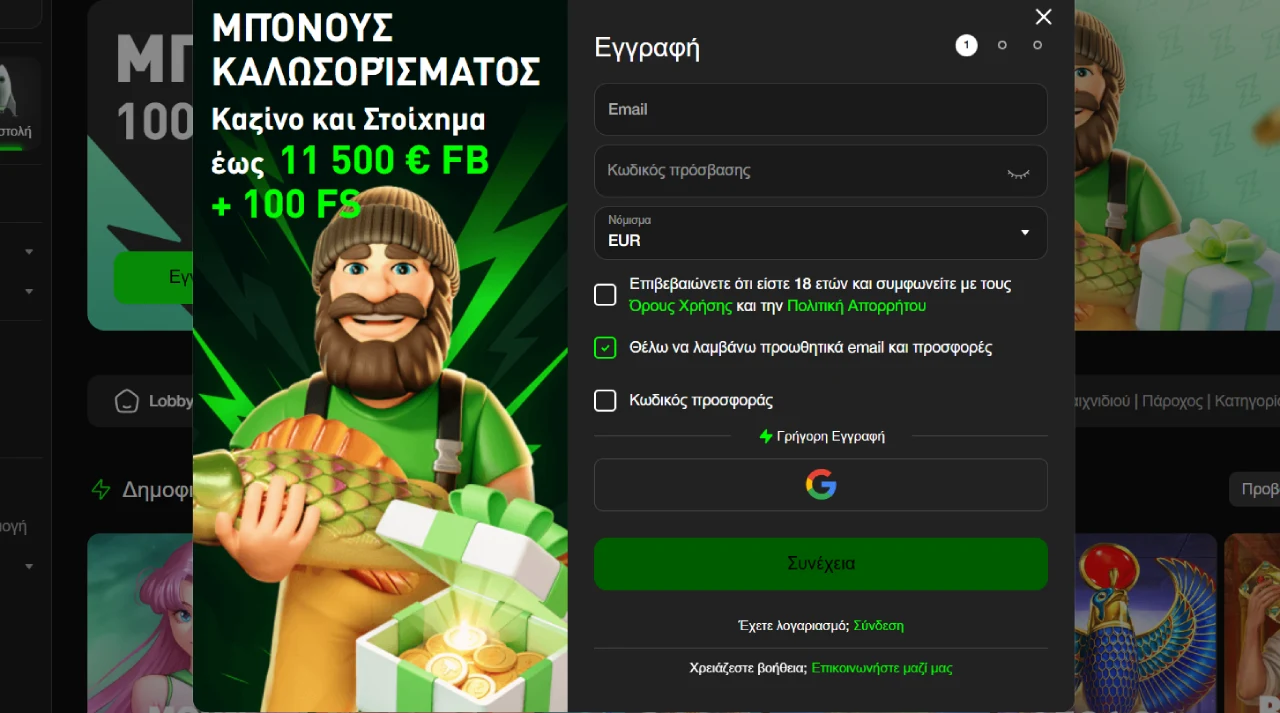Toggle password visibility eye icon

[x=1018, y=173]
